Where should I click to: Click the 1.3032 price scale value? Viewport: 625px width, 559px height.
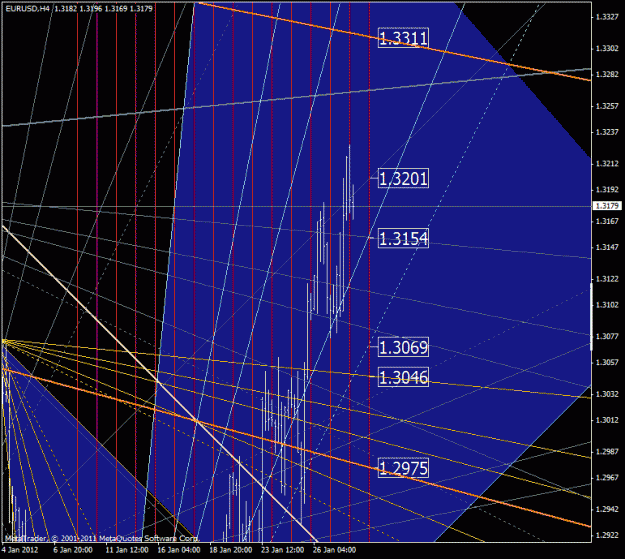click(x=607, y=394)
